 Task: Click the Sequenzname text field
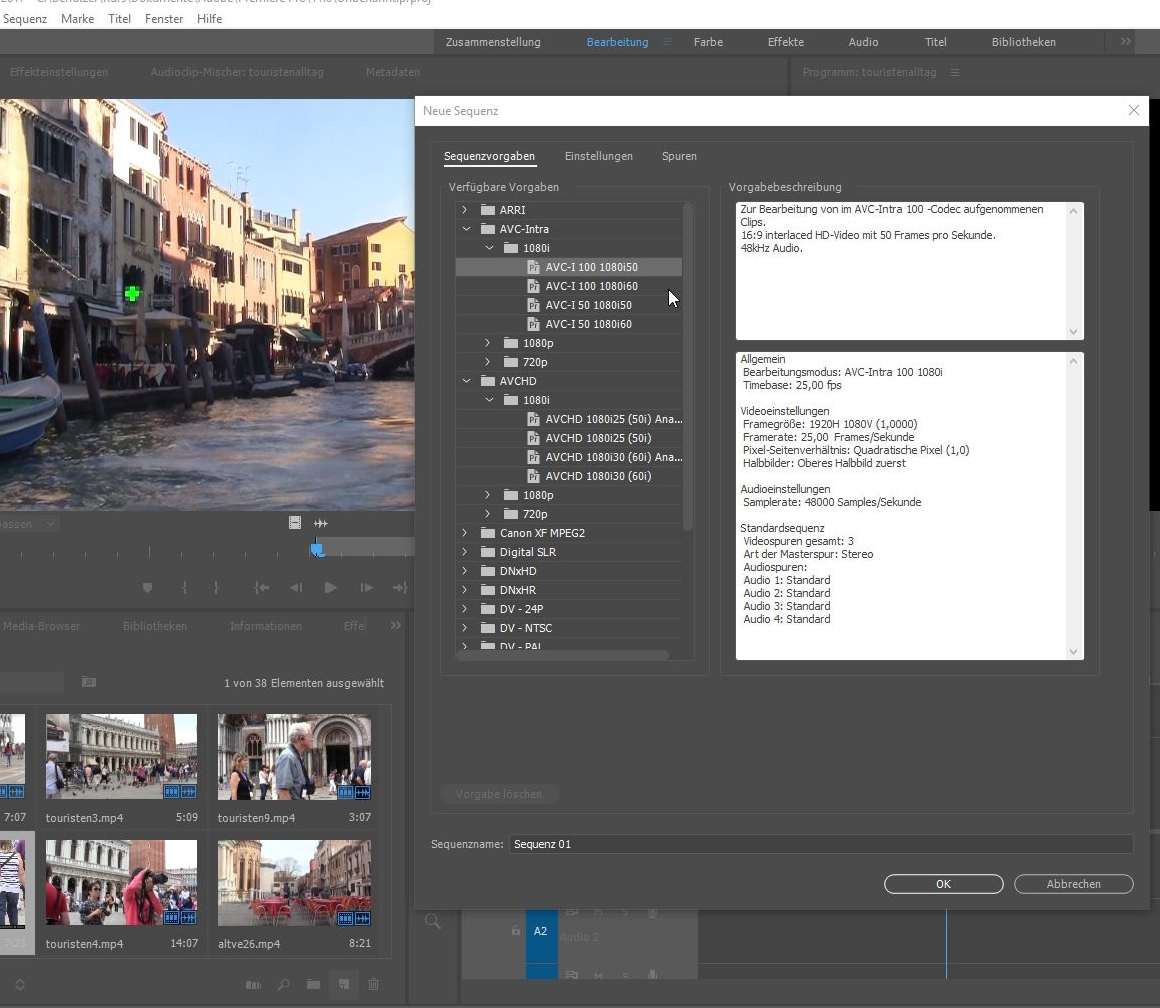pyautogui.click(x=820, y=844)
